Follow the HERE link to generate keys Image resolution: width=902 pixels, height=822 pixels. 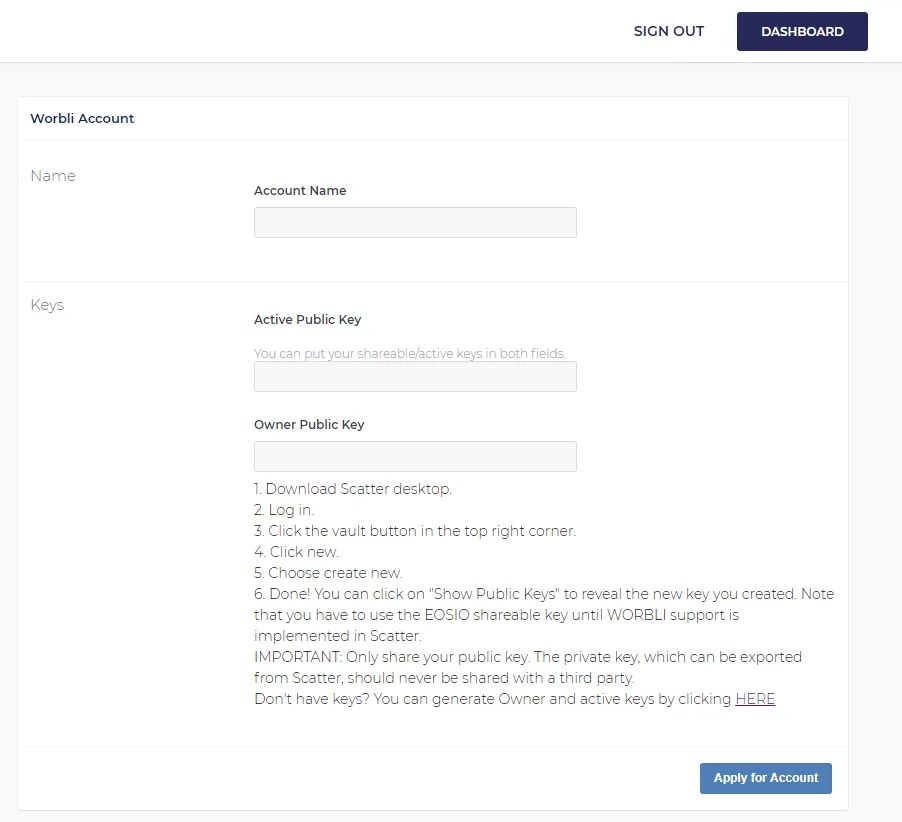click(755, 699)
